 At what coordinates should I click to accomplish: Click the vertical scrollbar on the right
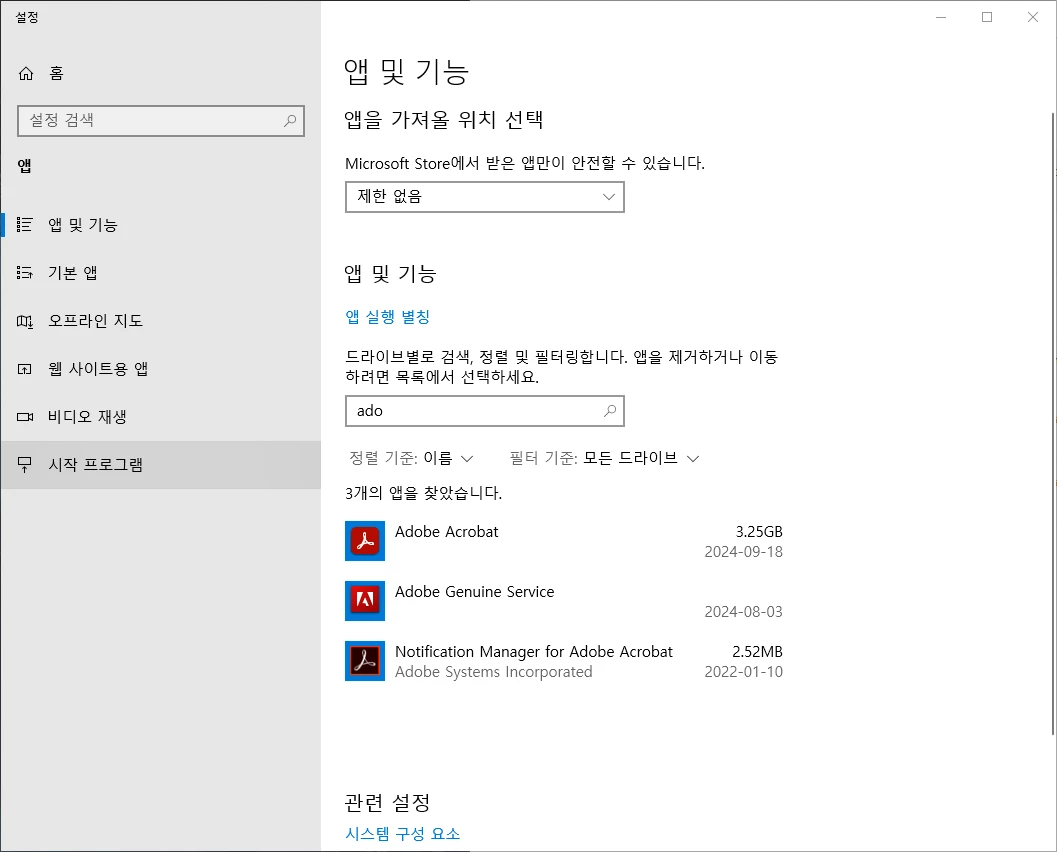[x=1052, y=423]
